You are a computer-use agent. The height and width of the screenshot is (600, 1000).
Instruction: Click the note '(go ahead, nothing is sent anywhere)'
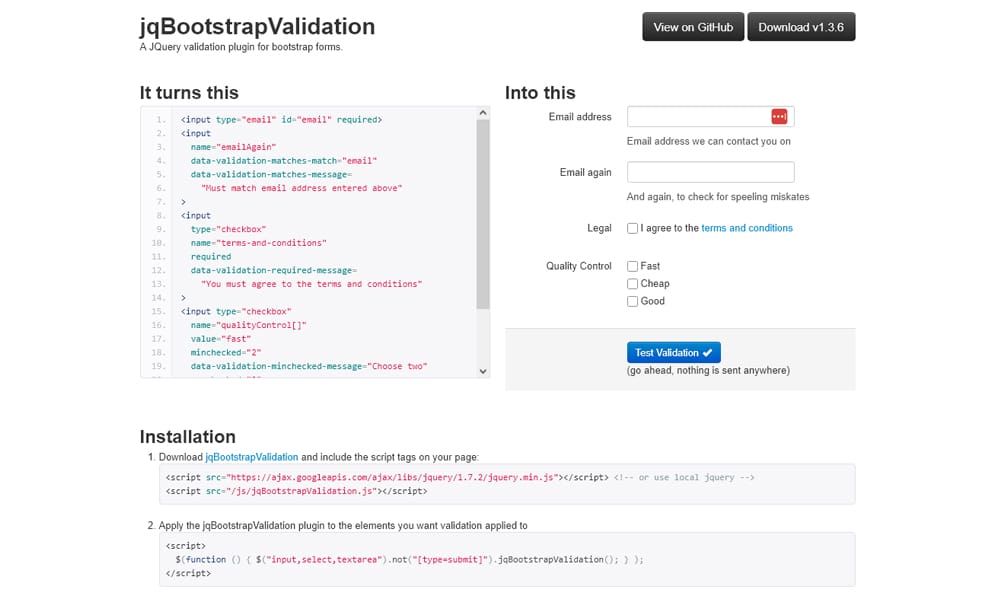(x=708, y=370)
